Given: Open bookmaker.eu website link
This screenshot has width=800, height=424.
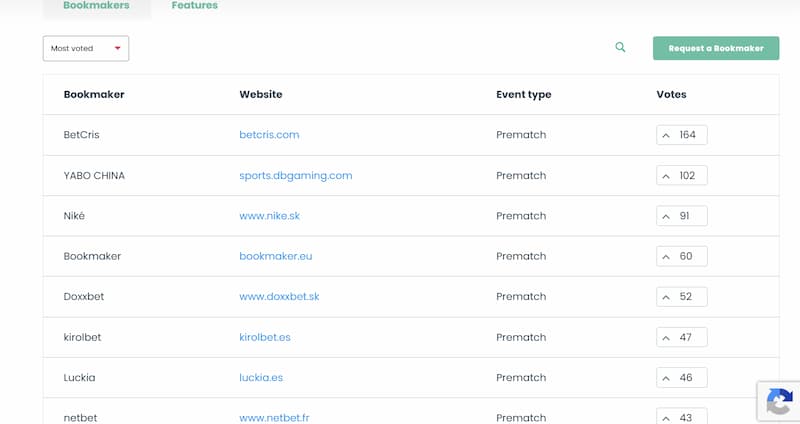Looking at the screenshot, I should (276, 256).
